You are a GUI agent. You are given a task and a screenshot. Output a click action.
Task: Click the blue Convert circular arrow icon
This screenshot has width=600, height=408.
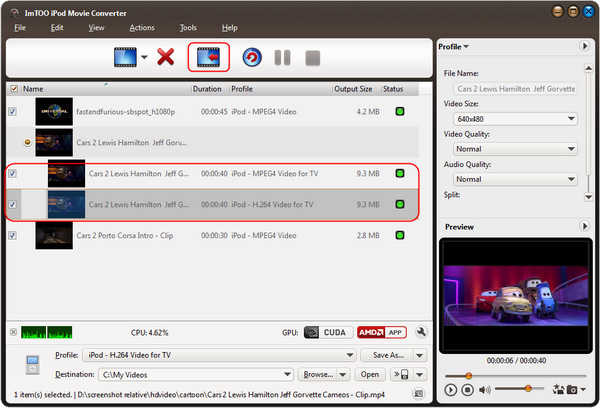pos(252,57)
